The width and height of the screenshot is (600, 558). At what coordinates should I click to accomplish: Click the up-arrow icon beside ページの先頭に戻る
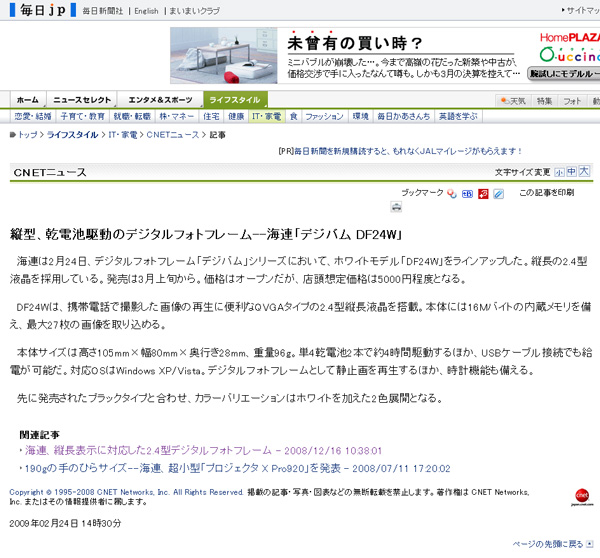click(x=590, y=544)
